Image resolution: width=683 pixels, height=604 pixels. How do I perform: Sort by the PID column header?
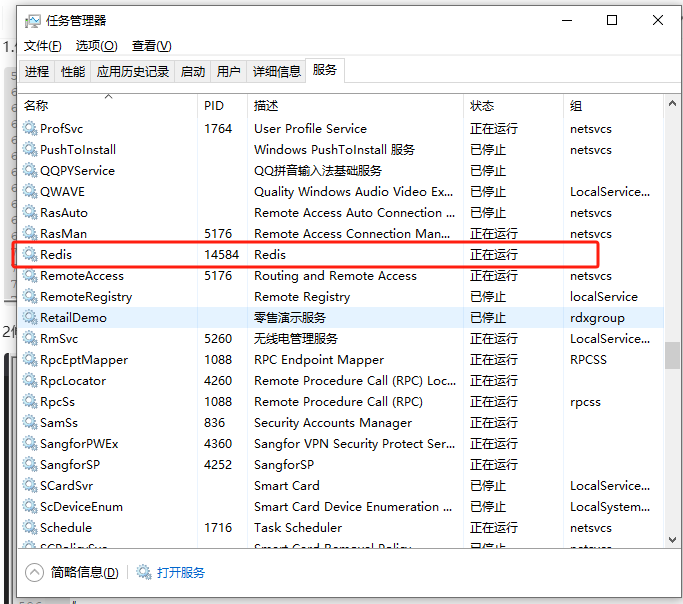pyautogui.click(x=223, y=105)
